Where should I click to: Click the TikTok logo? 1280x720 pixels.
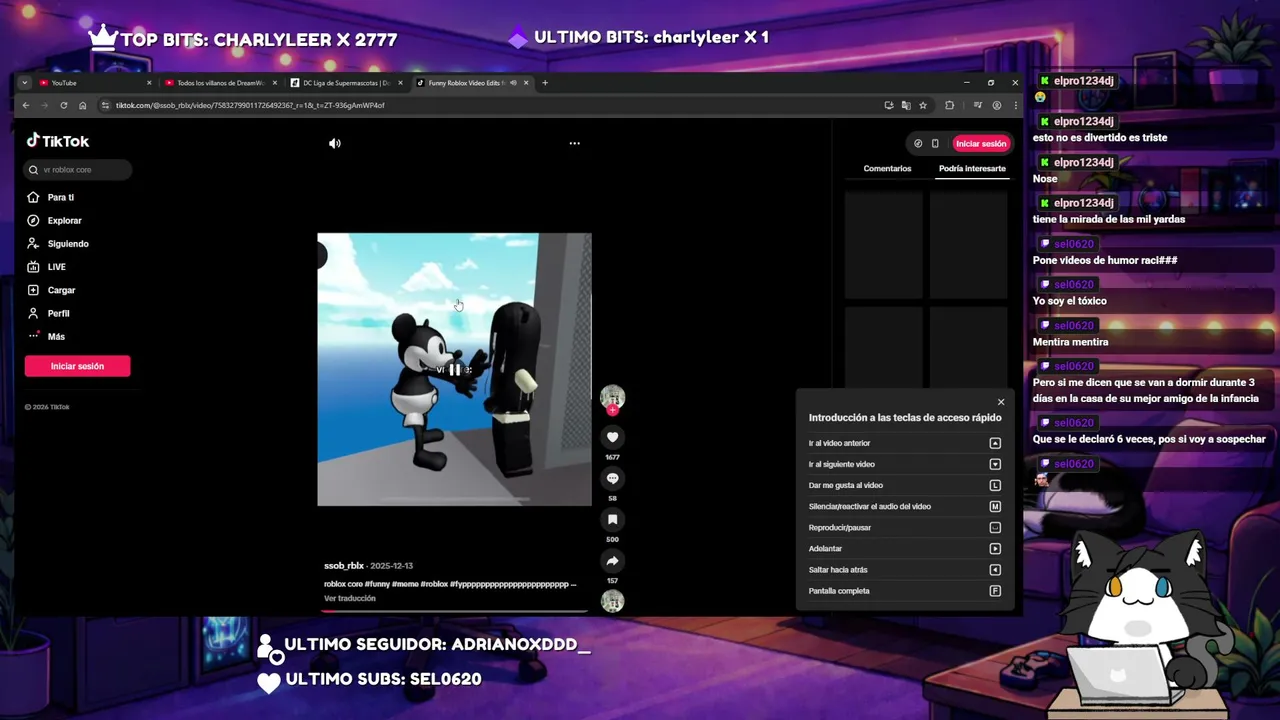(x=58, y=141)
